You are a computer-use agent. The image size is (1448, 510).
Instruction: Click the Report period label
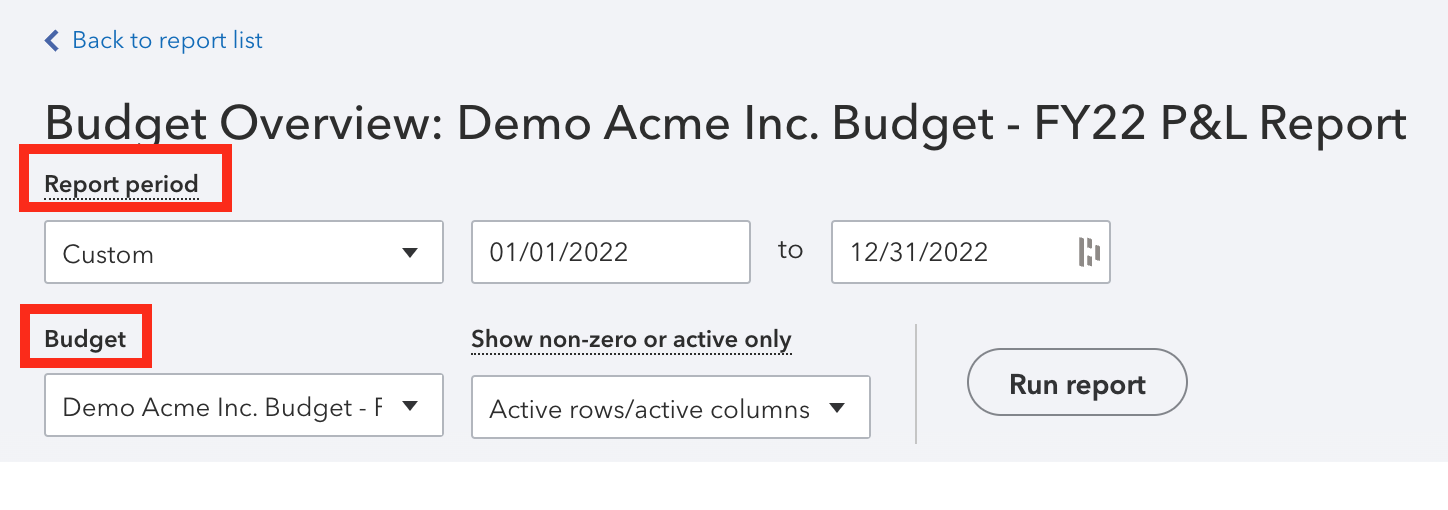(x=121, y=185)
